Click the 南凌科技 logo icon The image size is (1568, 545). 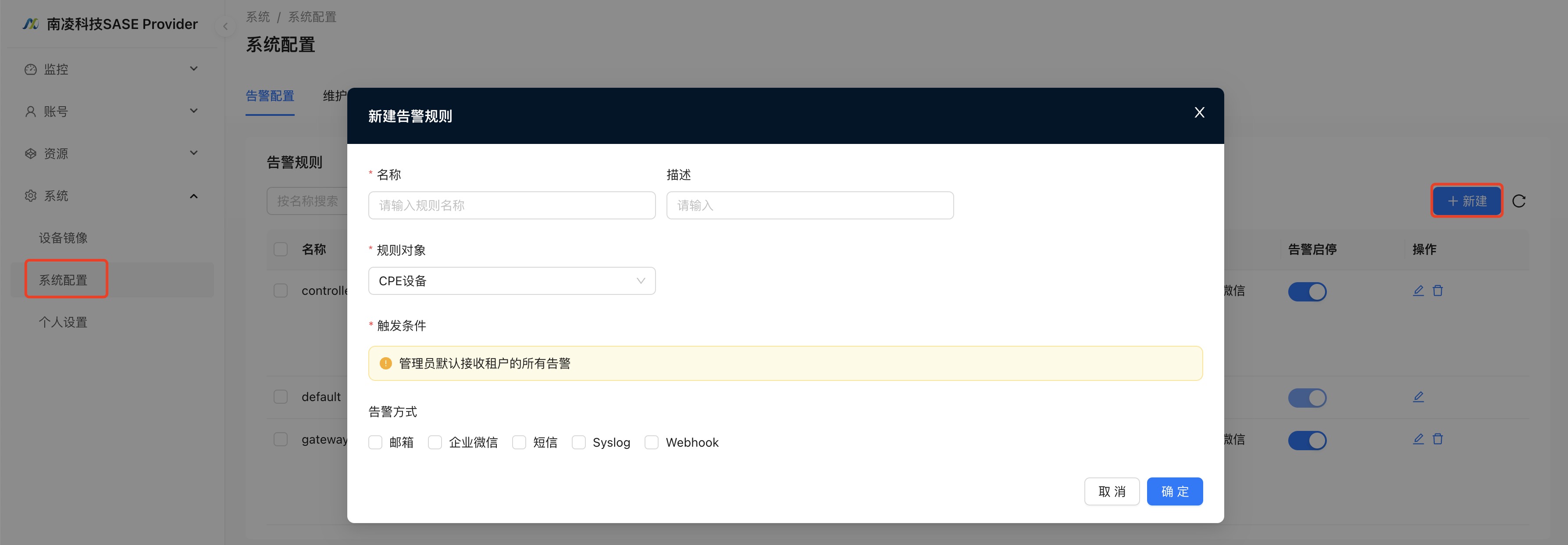click(30, 24)
